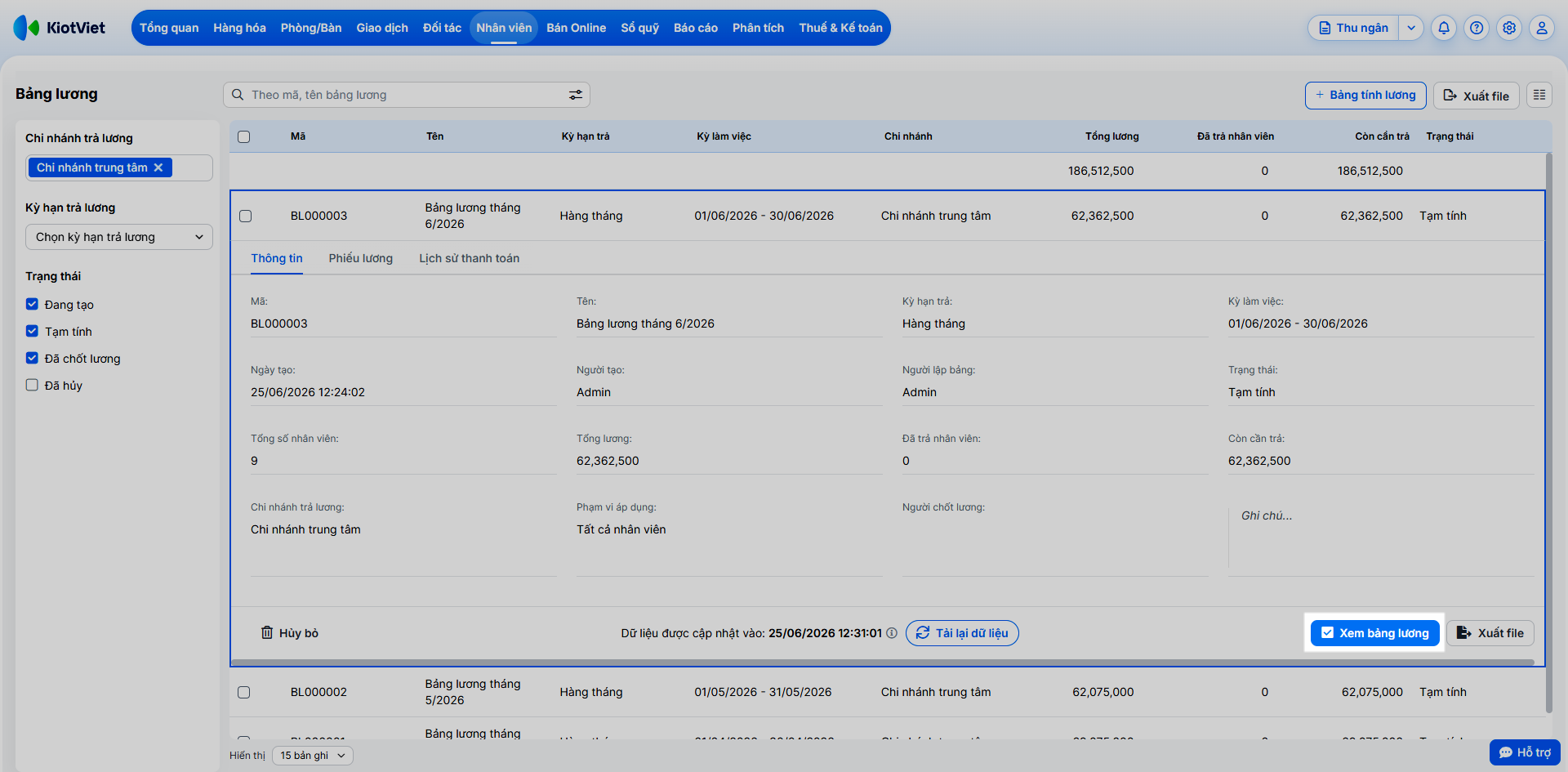Open the Bán Online menu
The image size is (1568, 772).
click(576, 28)
